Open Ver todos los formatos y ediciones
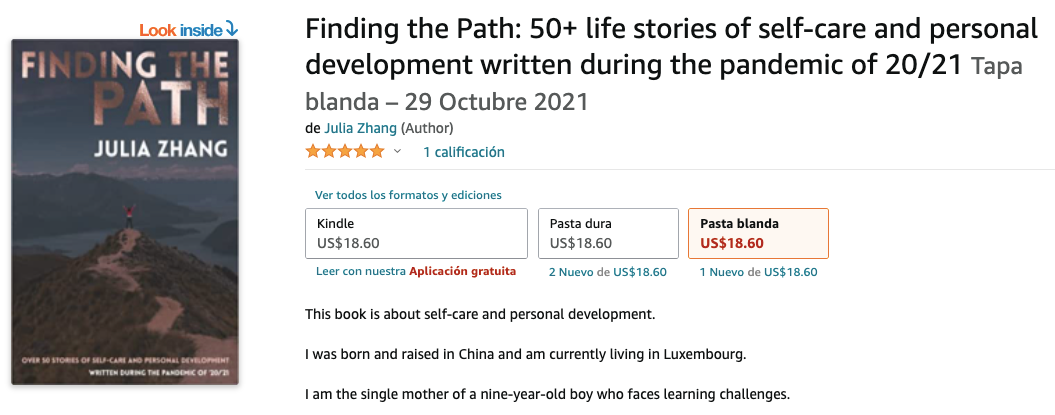Viewport: 1055px width, 415px height. (408, 195)
